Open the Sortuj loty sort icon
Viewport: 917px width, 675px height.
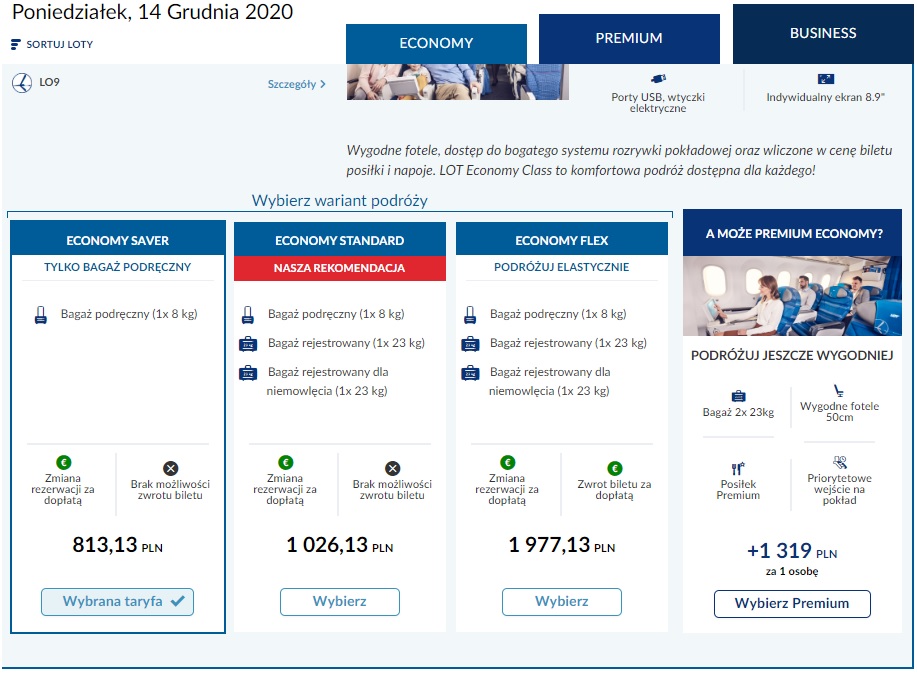pos(16,44)
